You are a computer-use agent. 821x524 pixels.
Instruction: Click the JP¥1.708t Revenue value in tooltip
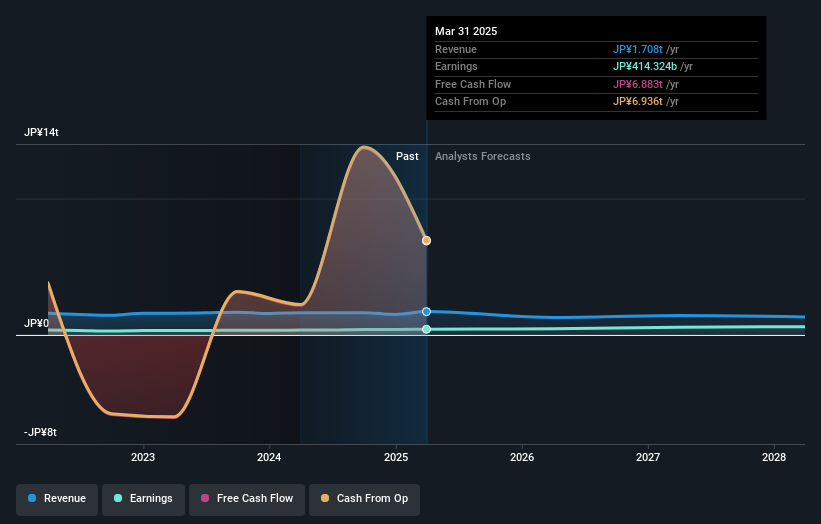click(x=638, y=49)
